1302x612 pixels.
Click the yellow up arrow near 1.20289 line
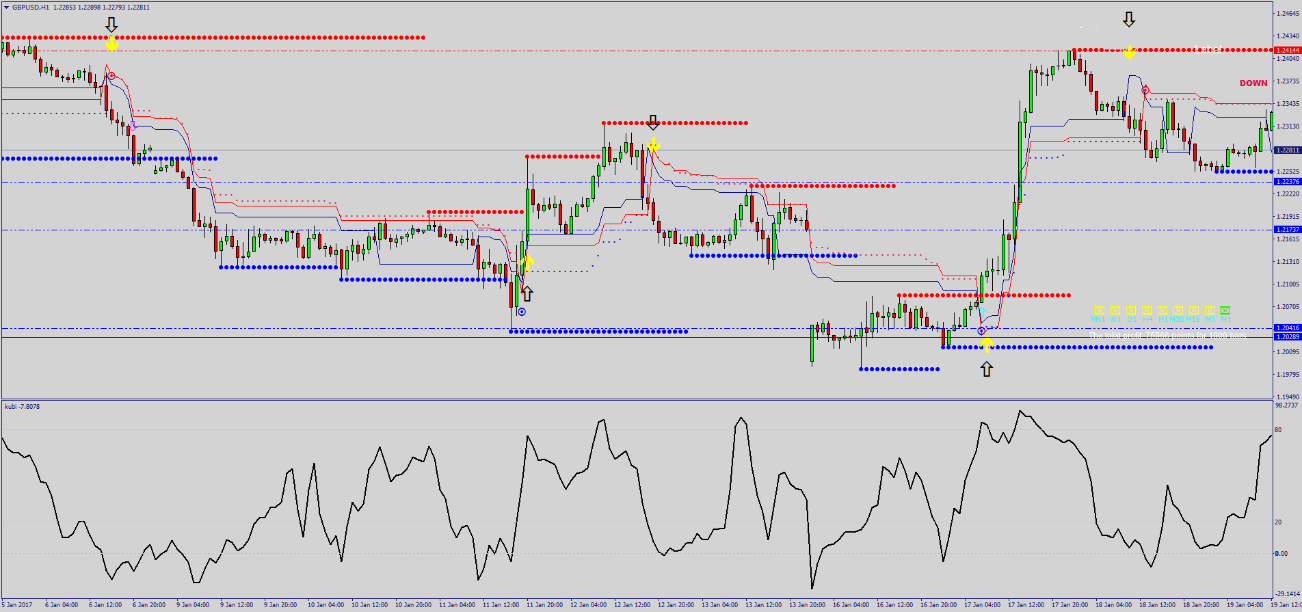pyautogui.click(x=986, y=344)
